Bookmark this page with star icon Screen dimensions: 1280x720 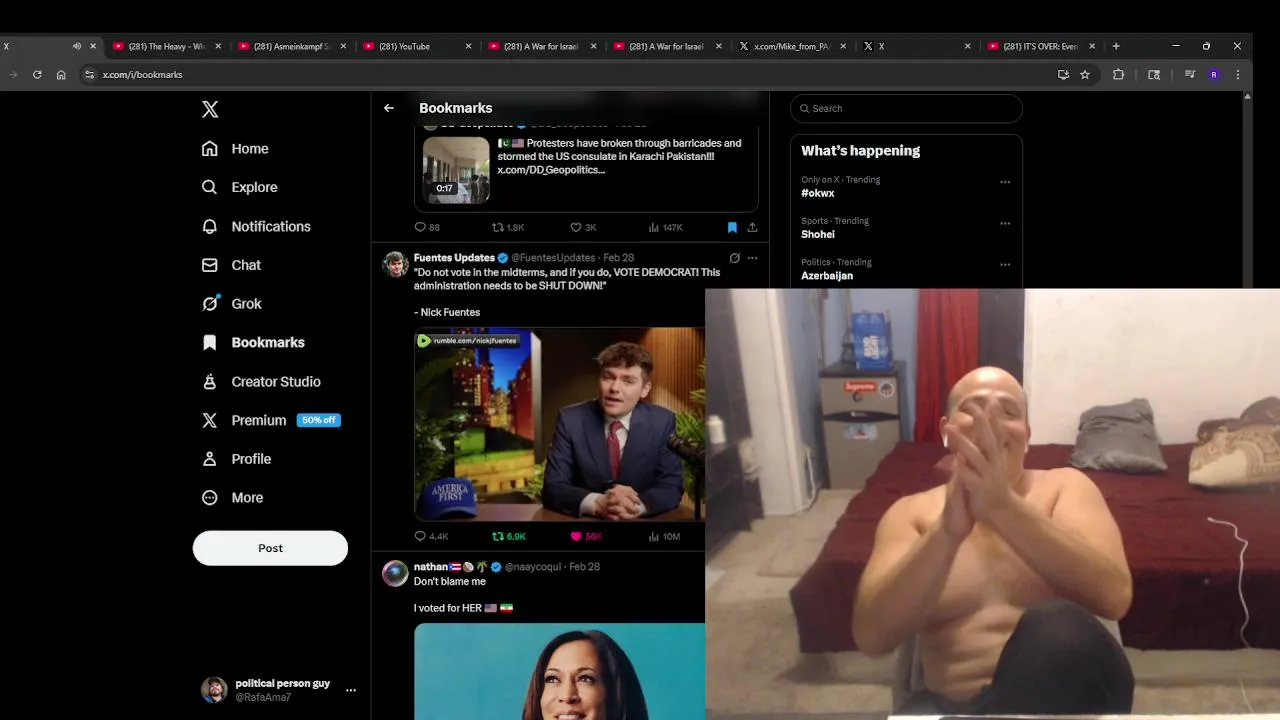coord(1085,74)
